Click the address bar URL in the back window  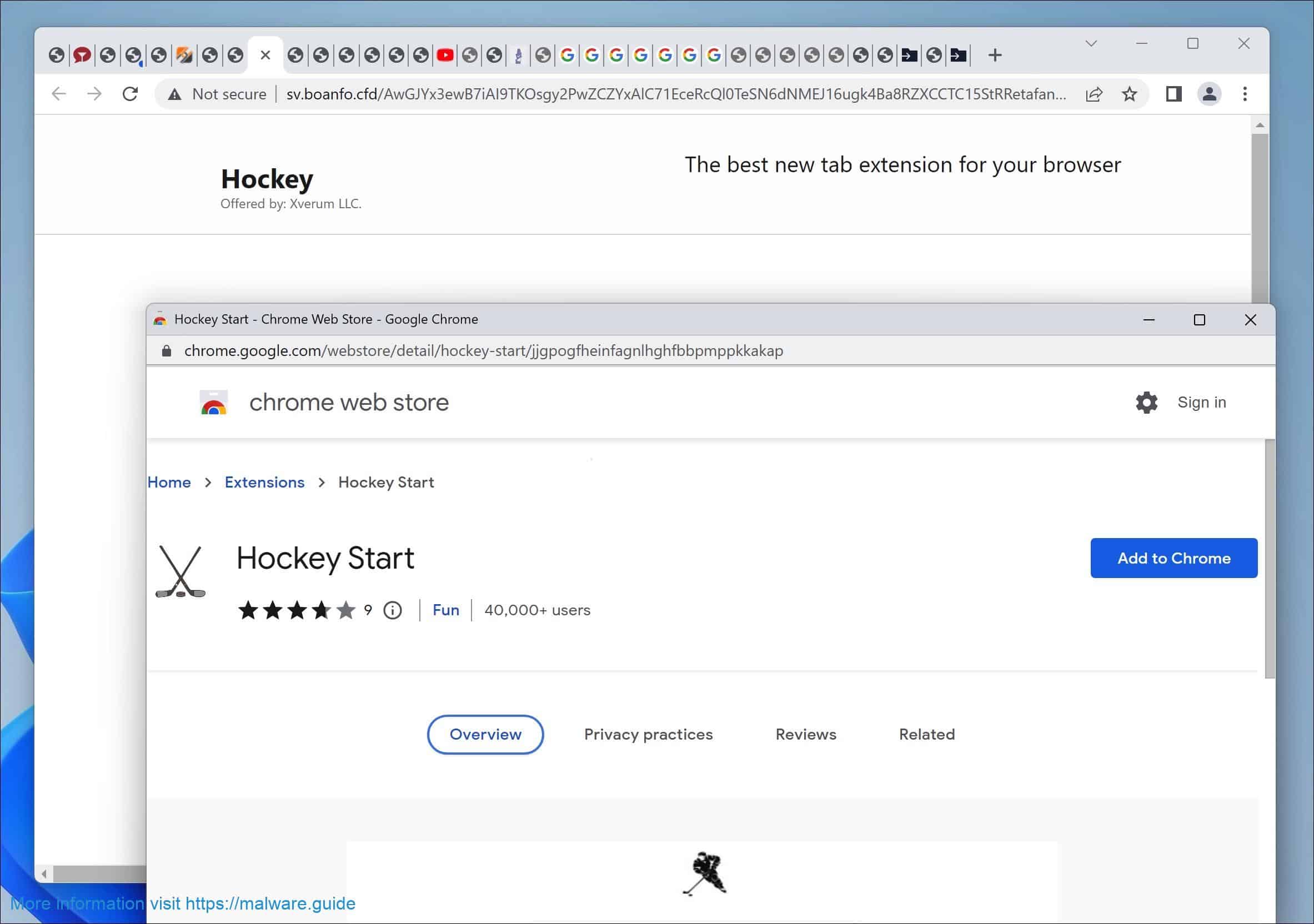676,94
